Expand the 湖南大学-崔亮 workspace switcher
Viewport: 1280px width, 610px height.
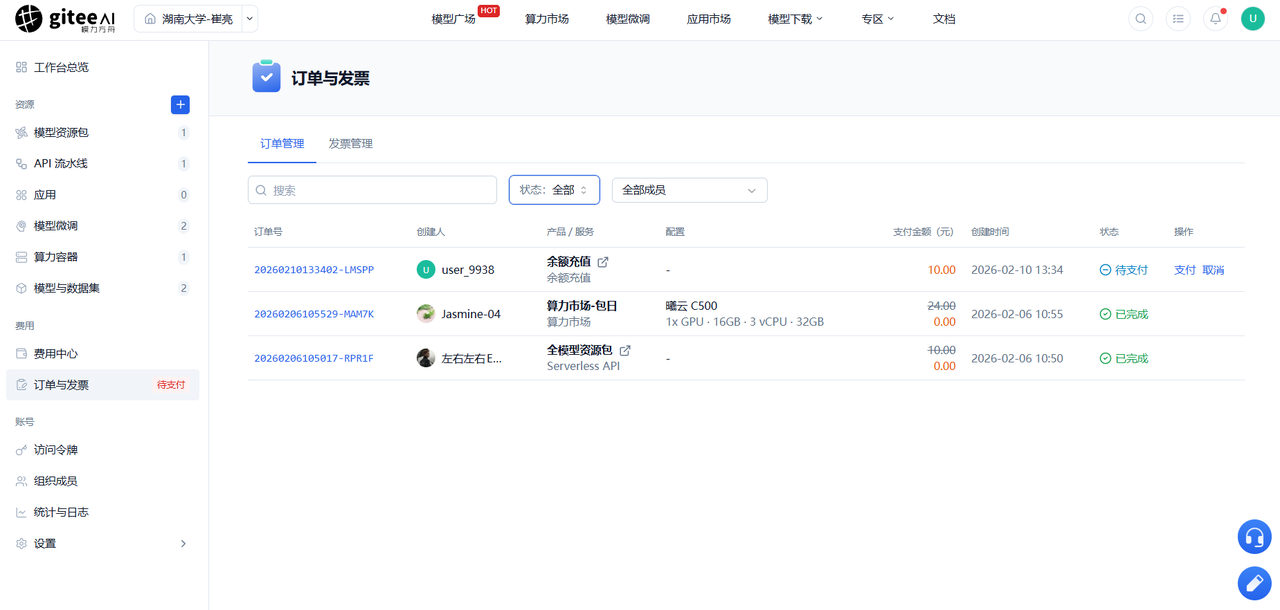coord(250,19)
